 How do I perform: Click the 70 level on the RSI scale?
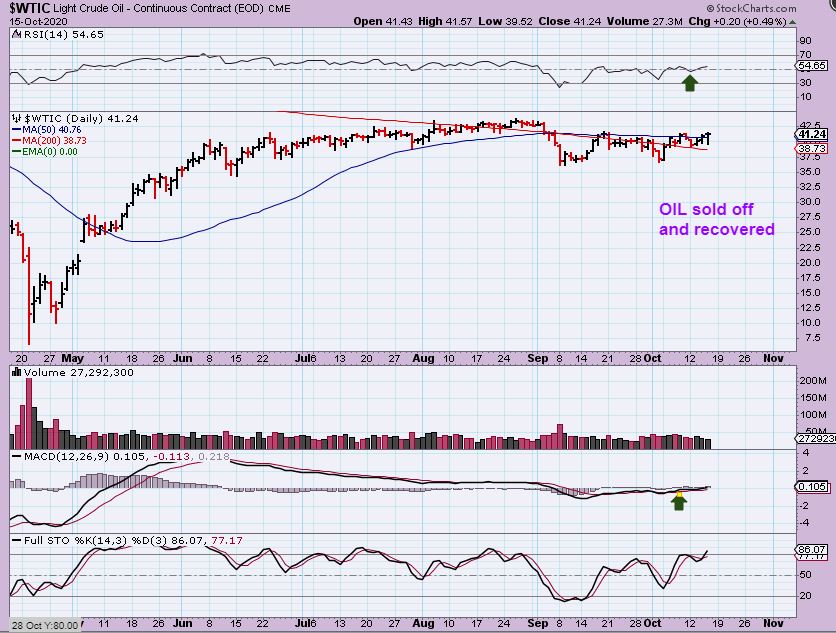(805, 54)
